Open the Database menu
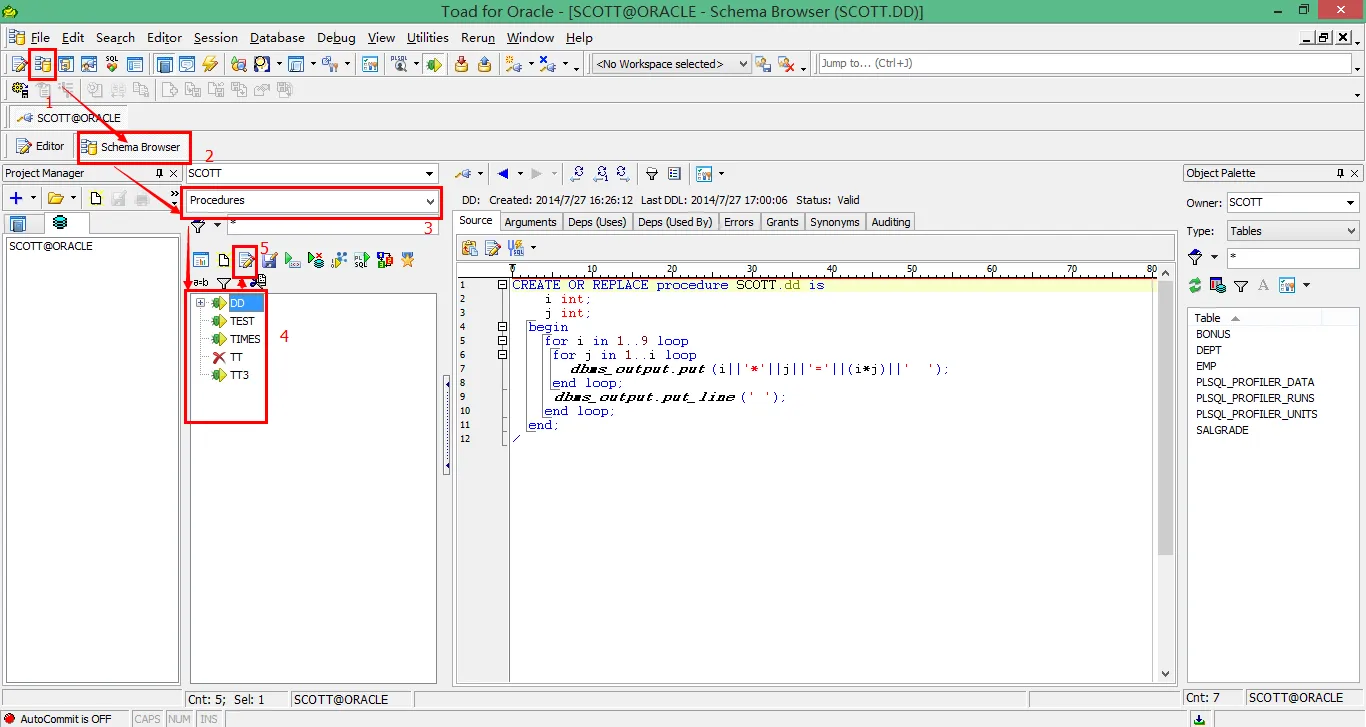1366x727 pixels. pyautogui.click(x=277, y=38)
